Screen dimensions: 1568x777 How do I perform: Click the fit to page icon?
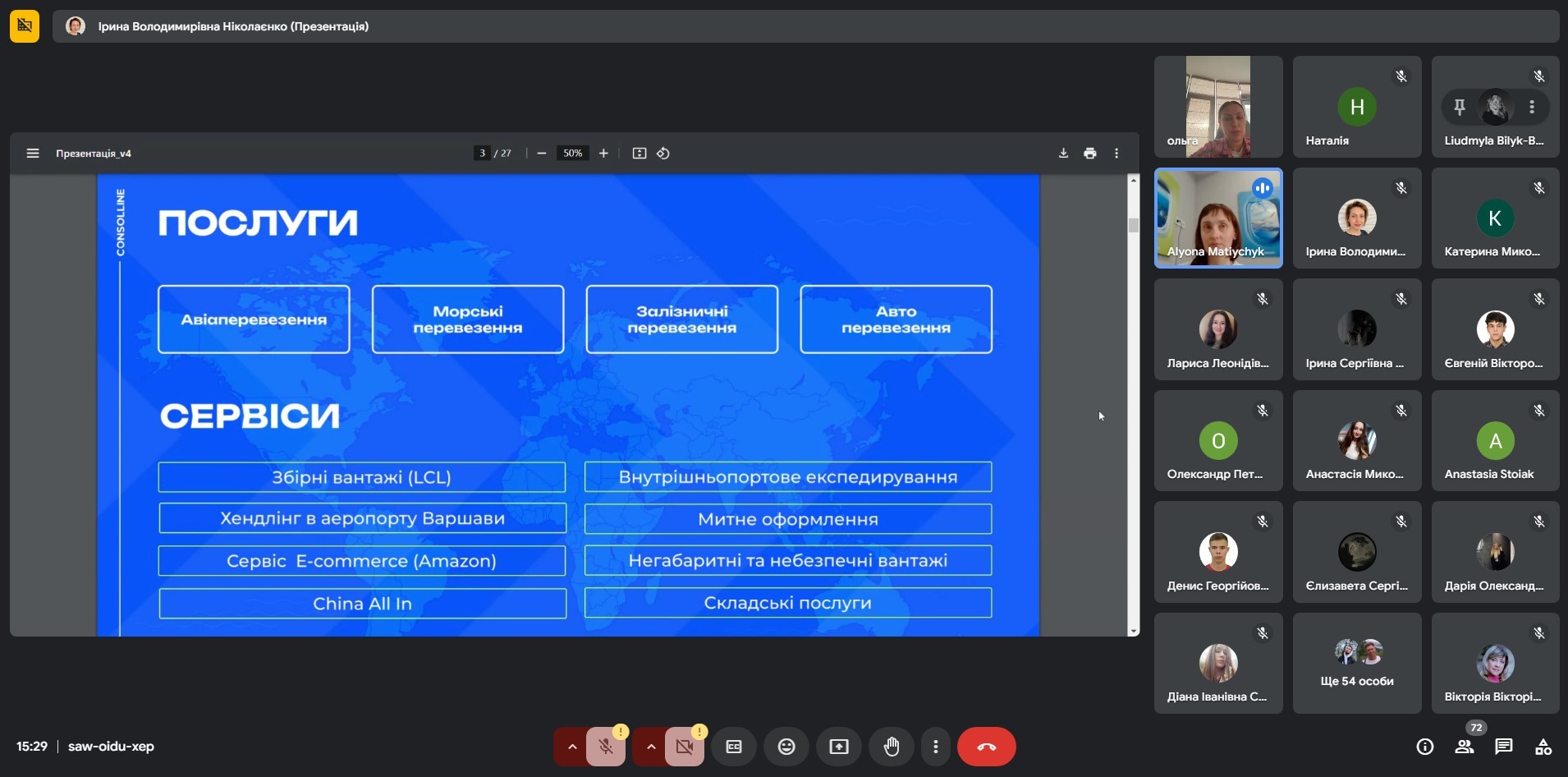coord(639,154)
